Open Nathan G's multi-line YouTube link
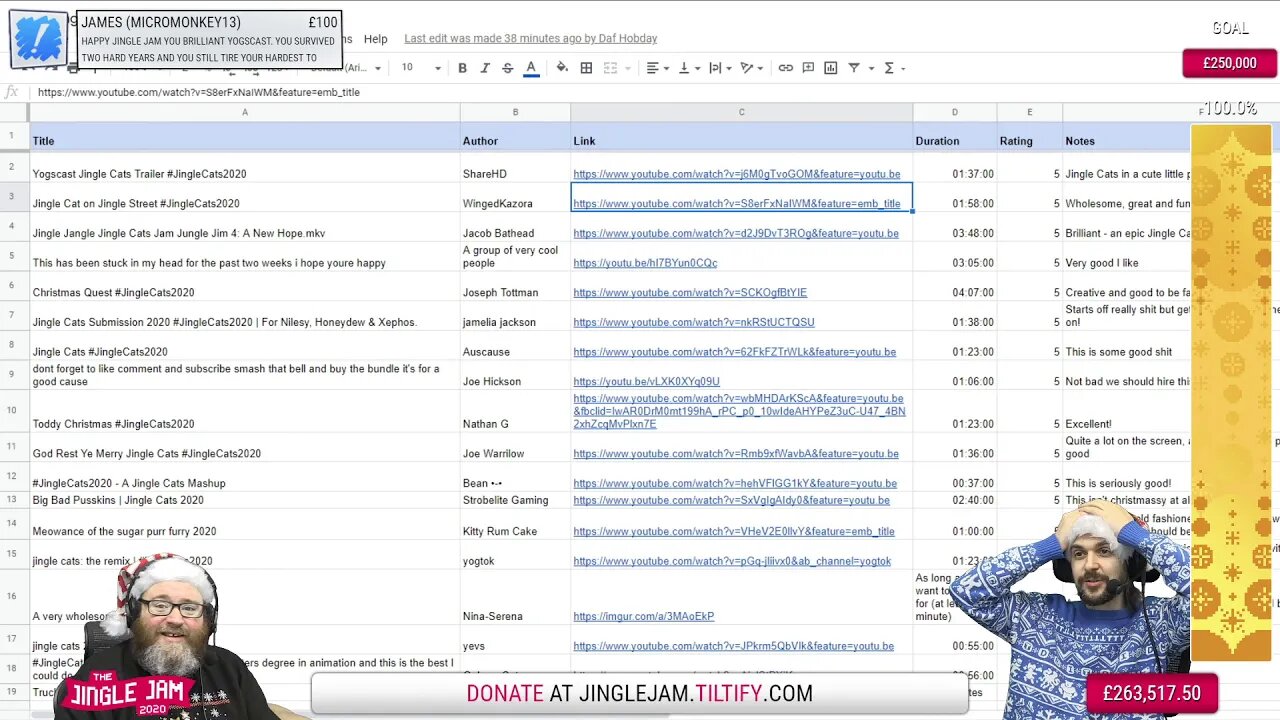The height and width of the screenshot is (720, 1280). (x=739, y=411)
